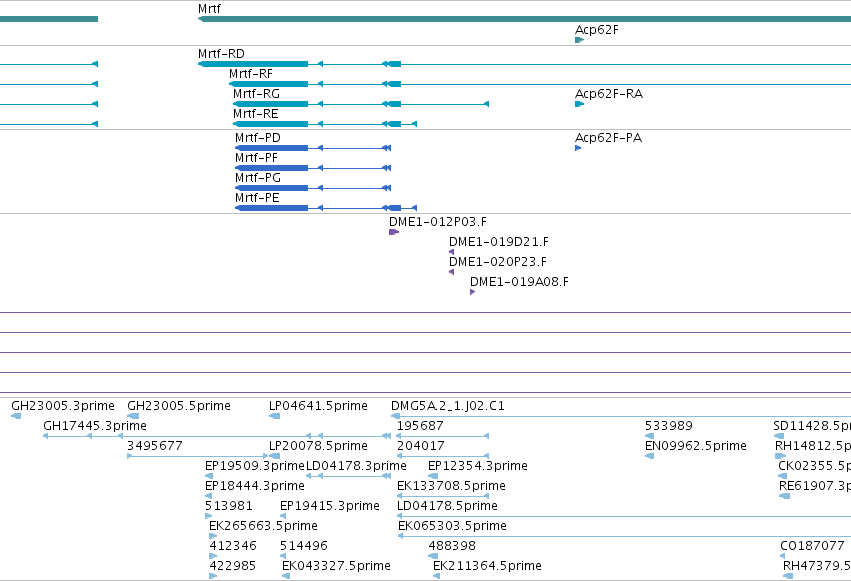Select the 514496 feature label
The height and width of the screenshot is (581, 851).
(304, 546)
